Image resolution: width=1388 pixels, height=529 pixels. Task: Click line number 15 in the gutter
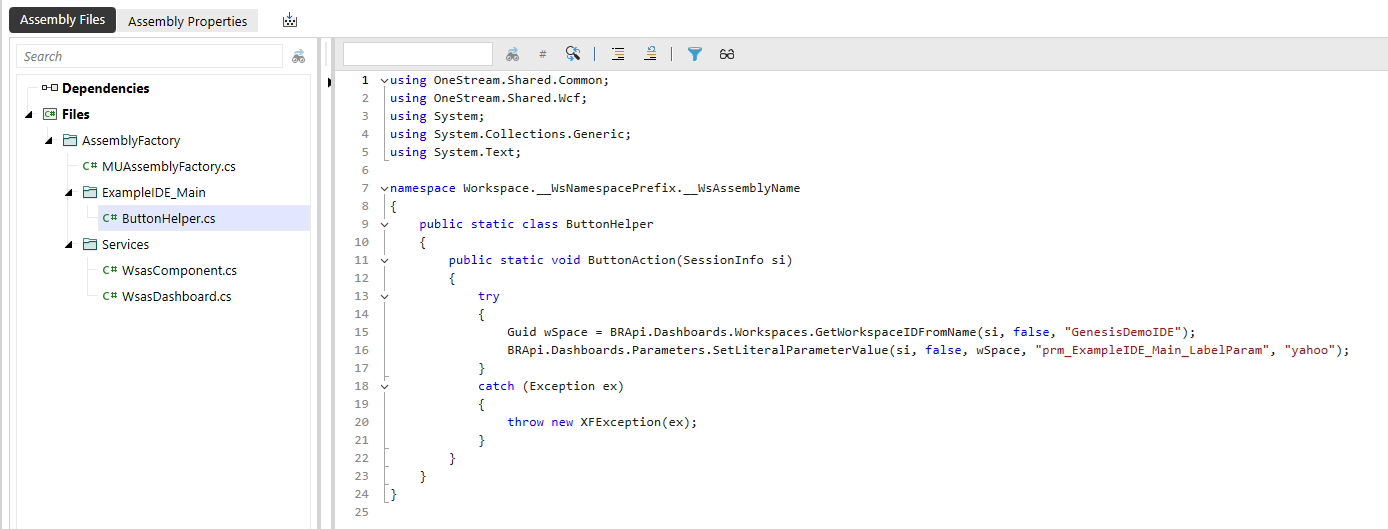(361, 332)
